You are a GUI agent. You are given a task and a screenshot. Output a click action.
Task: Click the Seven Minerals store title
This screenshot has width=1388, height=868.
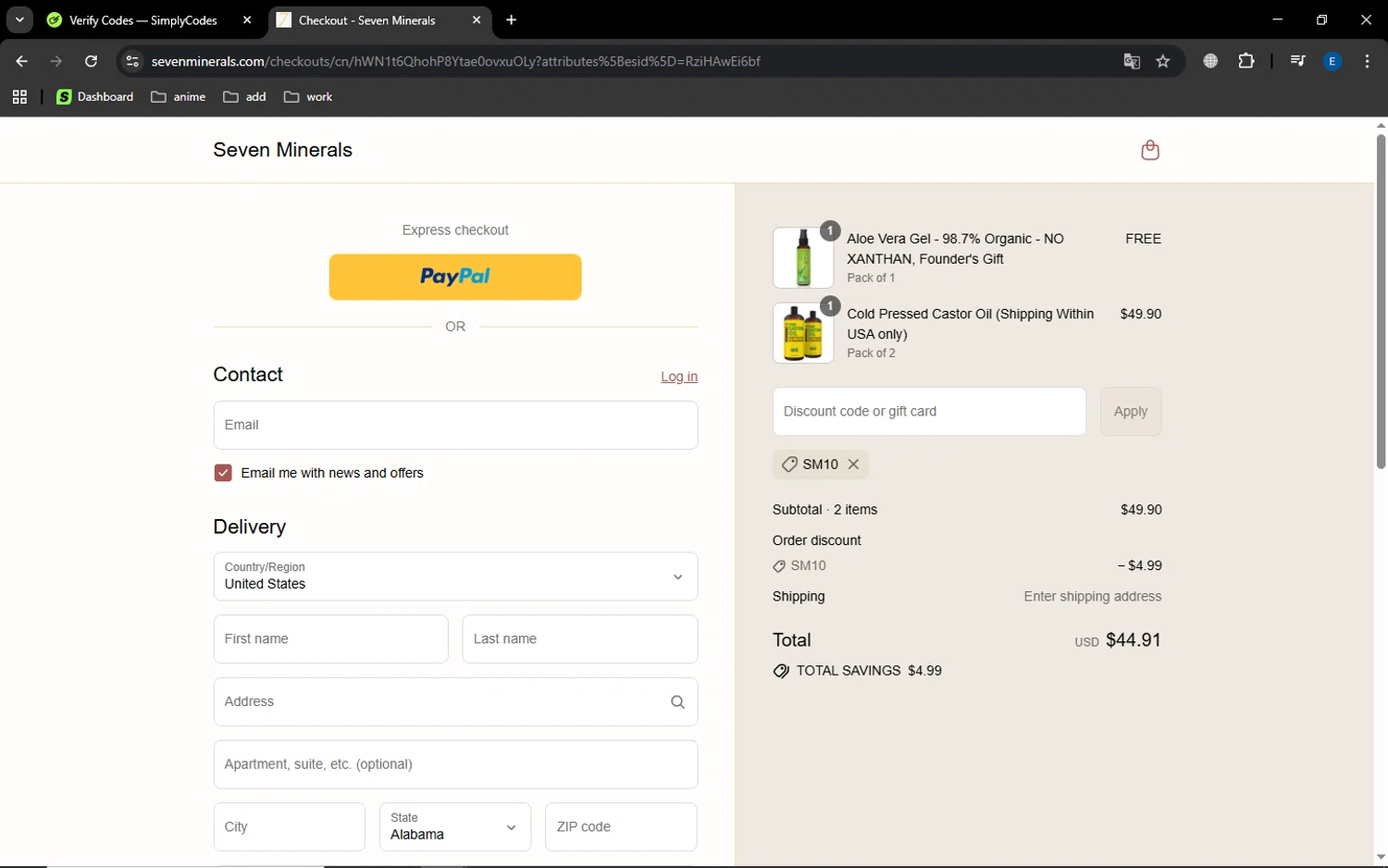pyautogui.click(x=283, y=150)
